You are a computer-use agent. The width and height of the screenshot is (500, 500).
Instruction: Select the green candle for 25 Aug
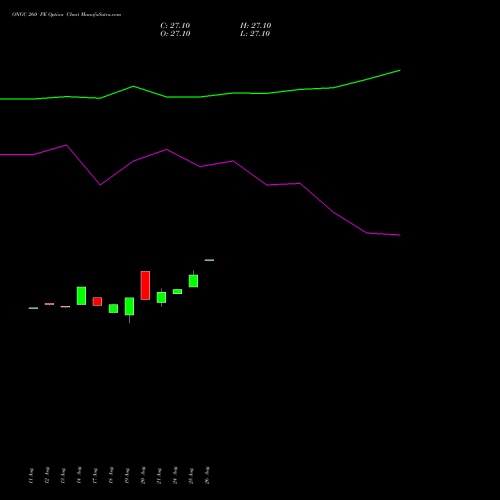(x=193, y=281)
